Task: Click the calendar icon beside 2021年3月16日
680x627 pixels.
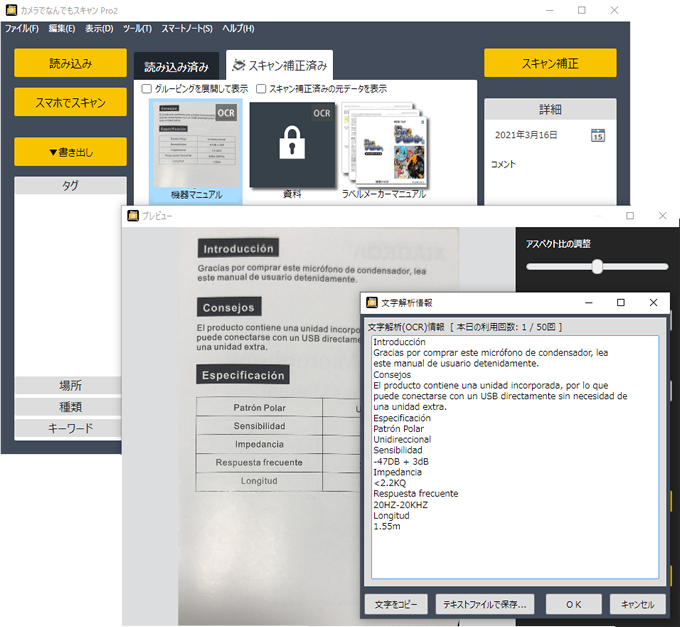Action: pos(597,136)
